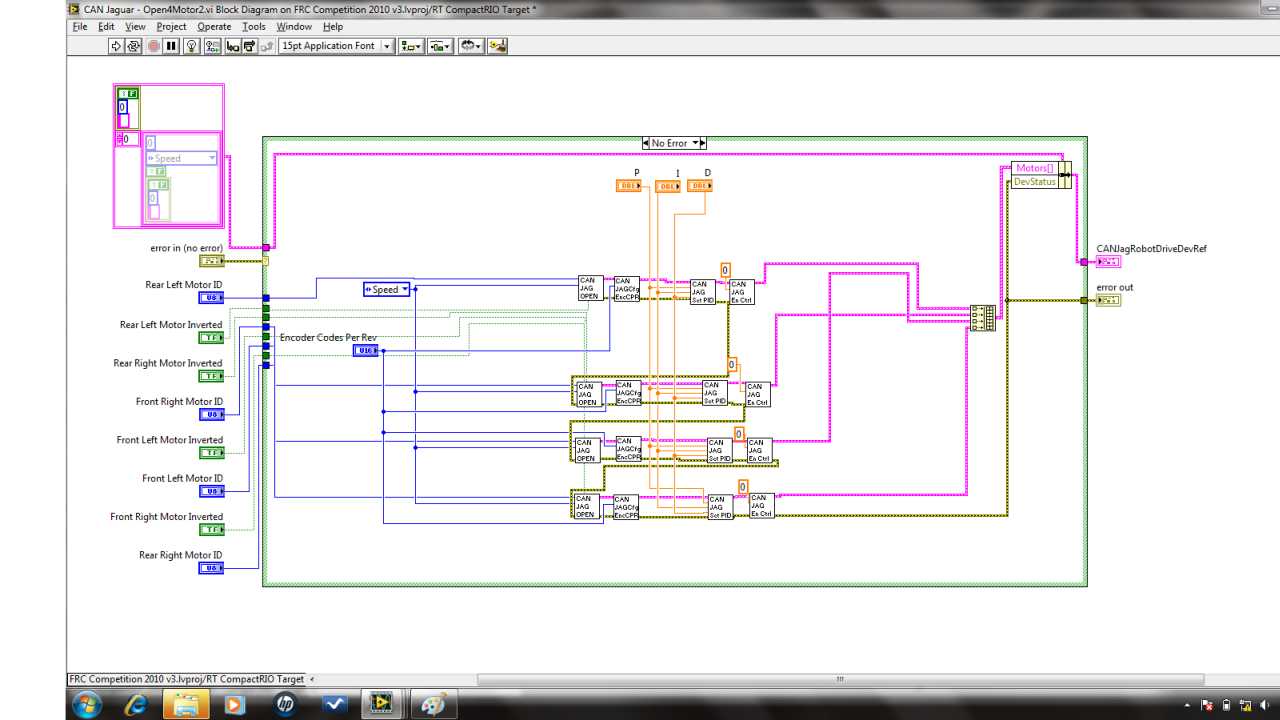
Task: Open the Help menu
Action: pyautogui.click(x=333, y=27)
